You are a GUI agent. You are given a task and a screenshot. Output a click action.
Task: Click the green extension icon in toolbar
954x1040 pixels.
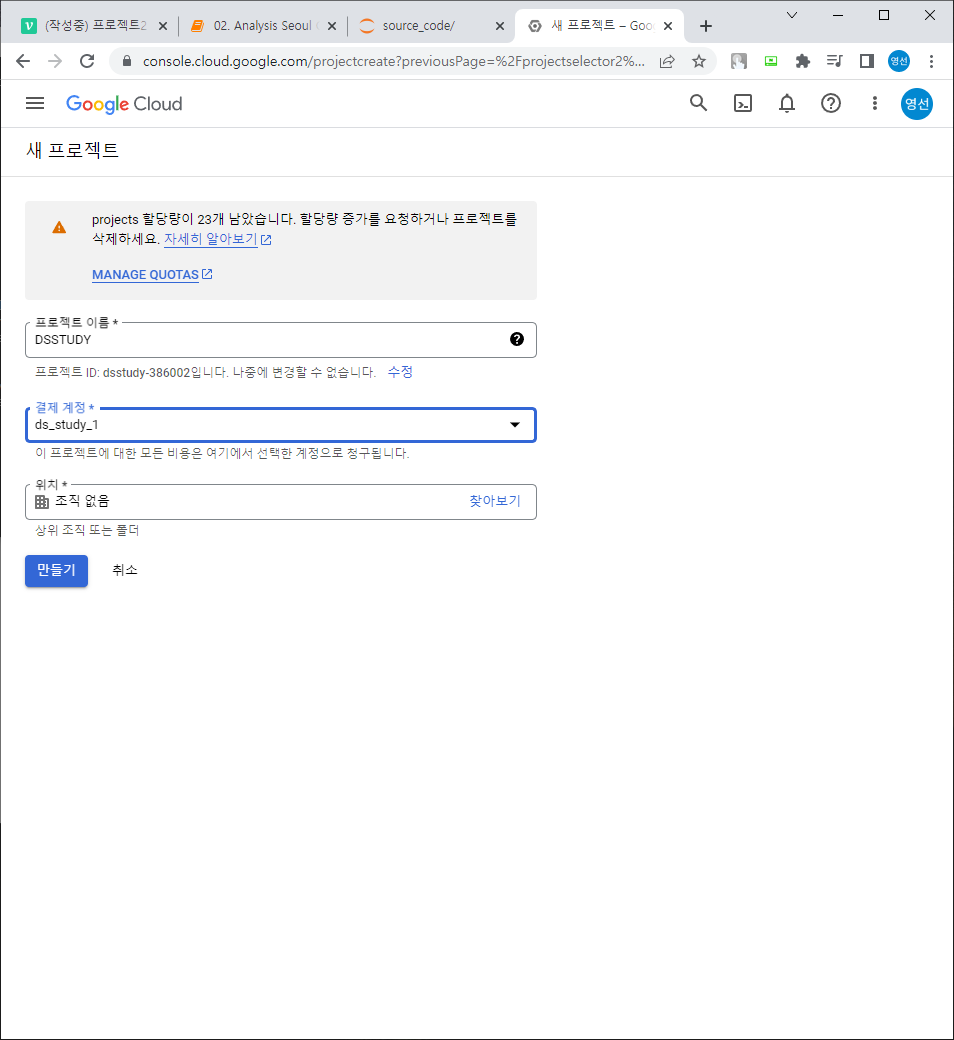[x=771, y=61]
